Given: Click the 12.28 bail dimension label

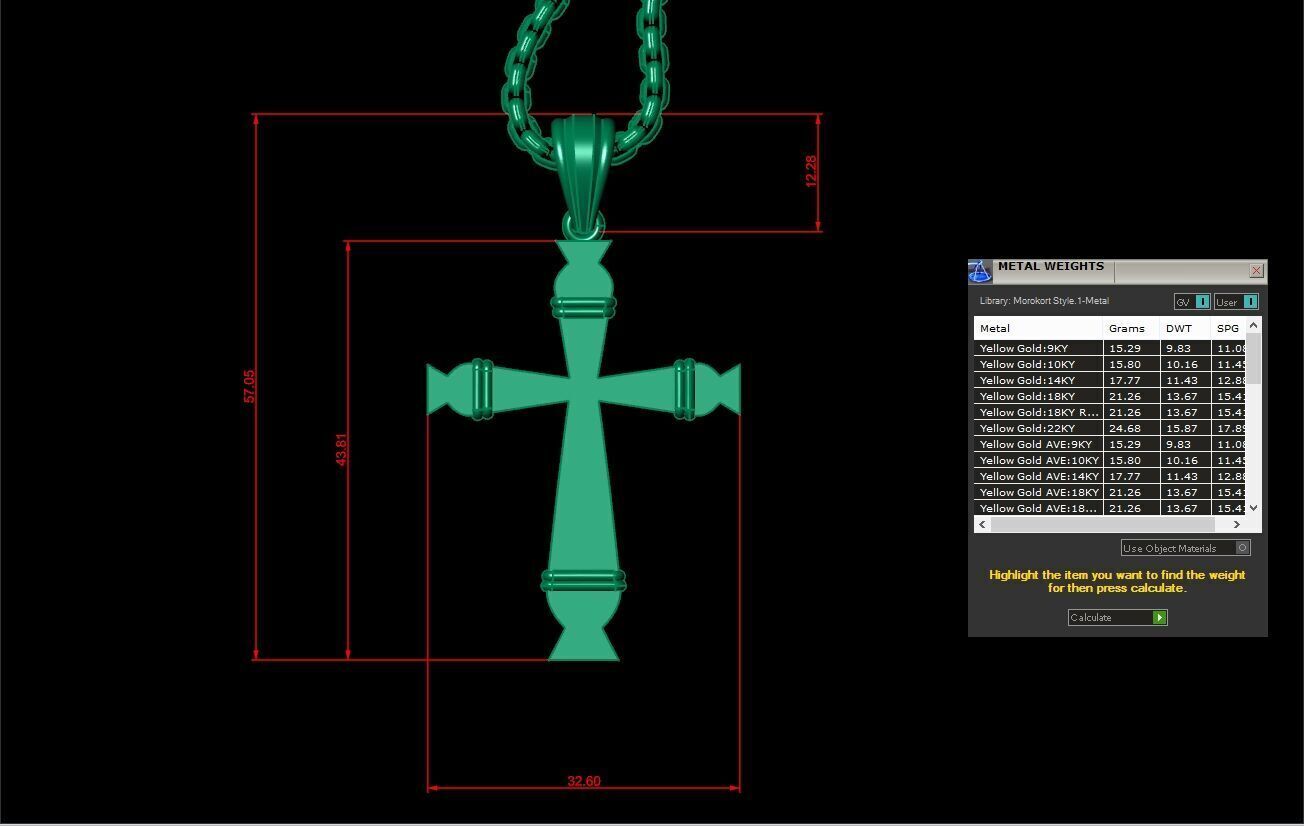Looking at the screenshot, I should 811,171.
